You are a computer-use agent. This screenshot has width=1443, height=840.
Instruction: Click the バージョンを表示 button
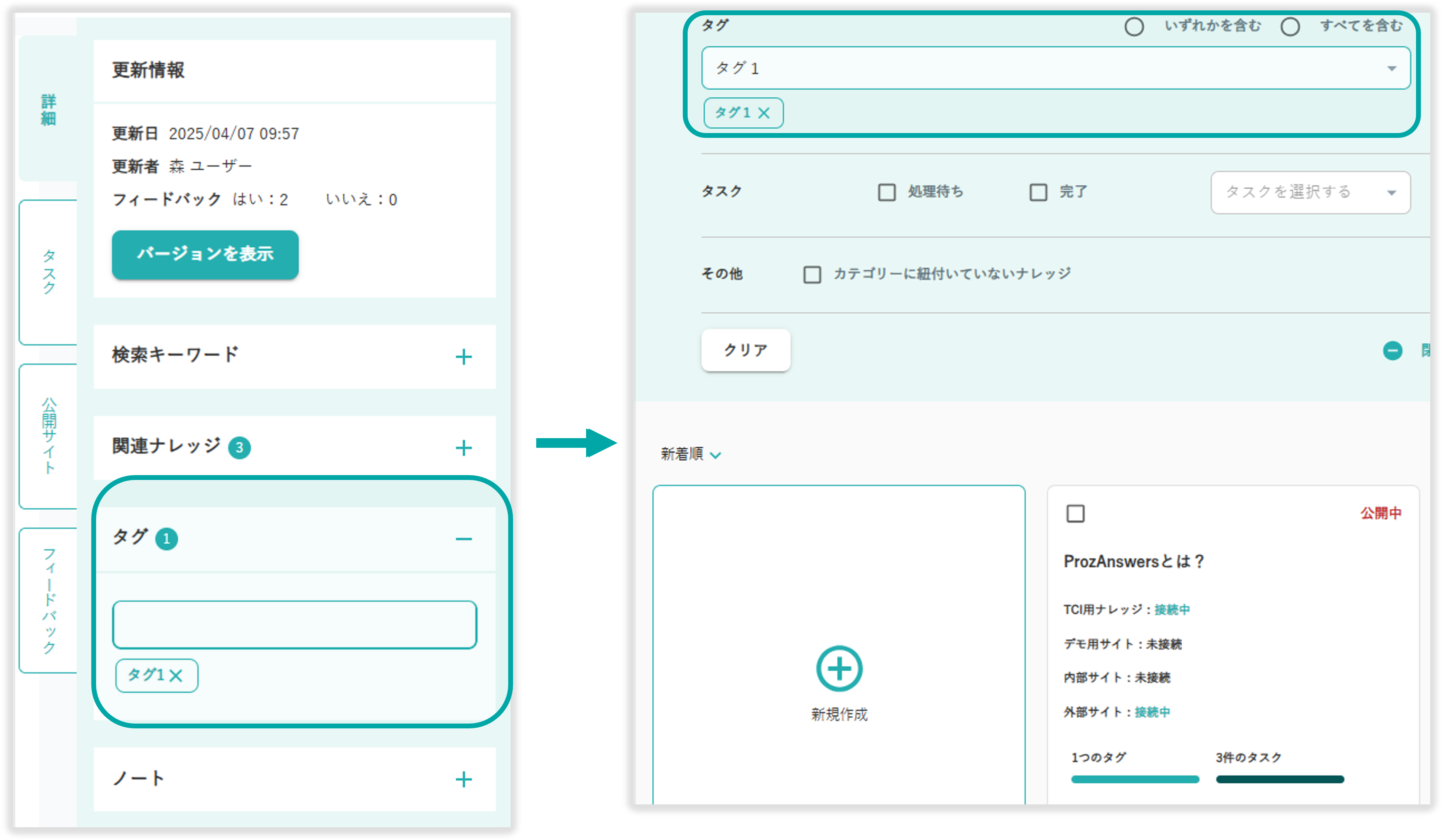coord(205,255)
